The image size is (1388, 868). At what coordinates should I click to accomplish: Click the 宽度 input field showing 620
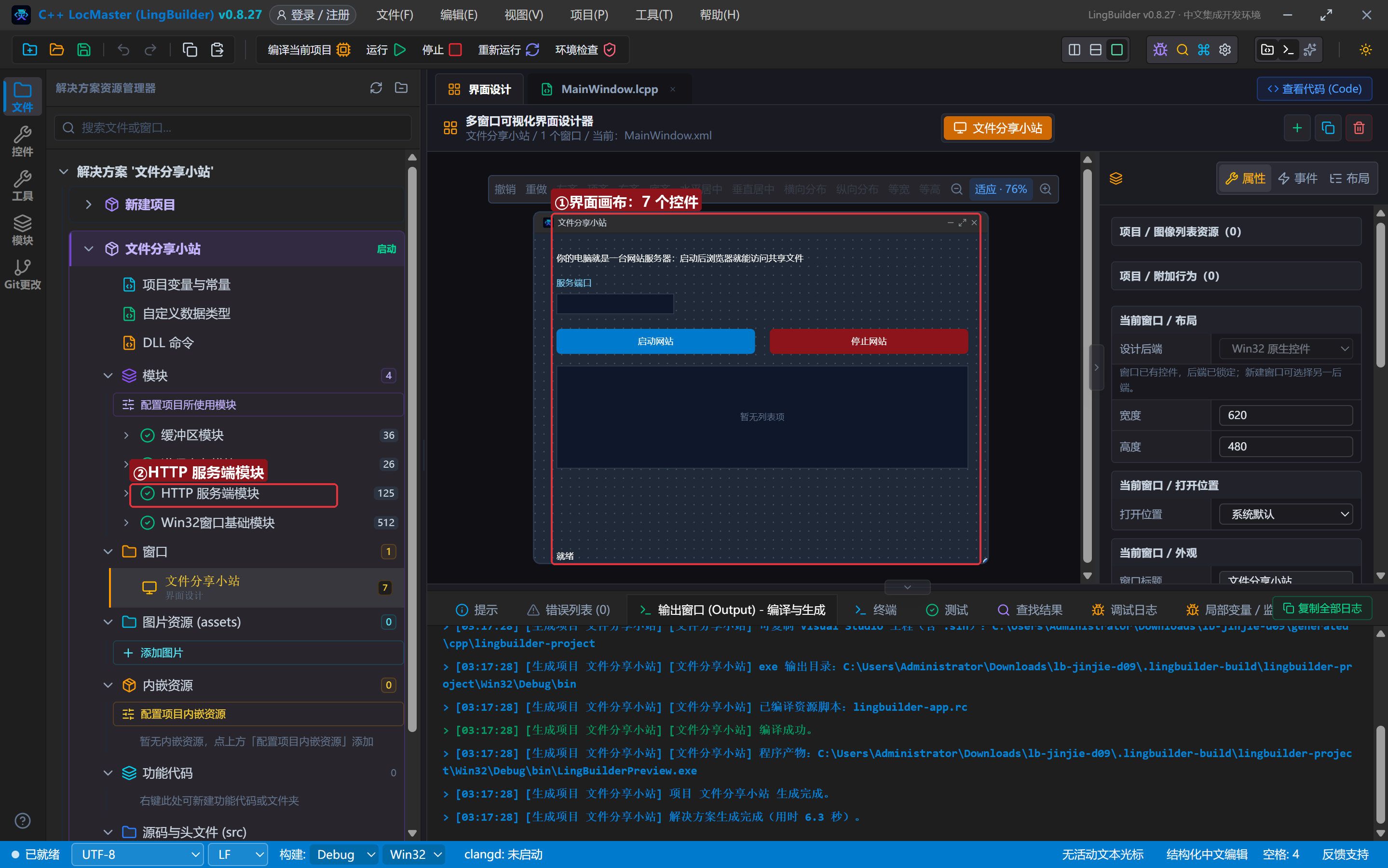(x=1286, y=415)
